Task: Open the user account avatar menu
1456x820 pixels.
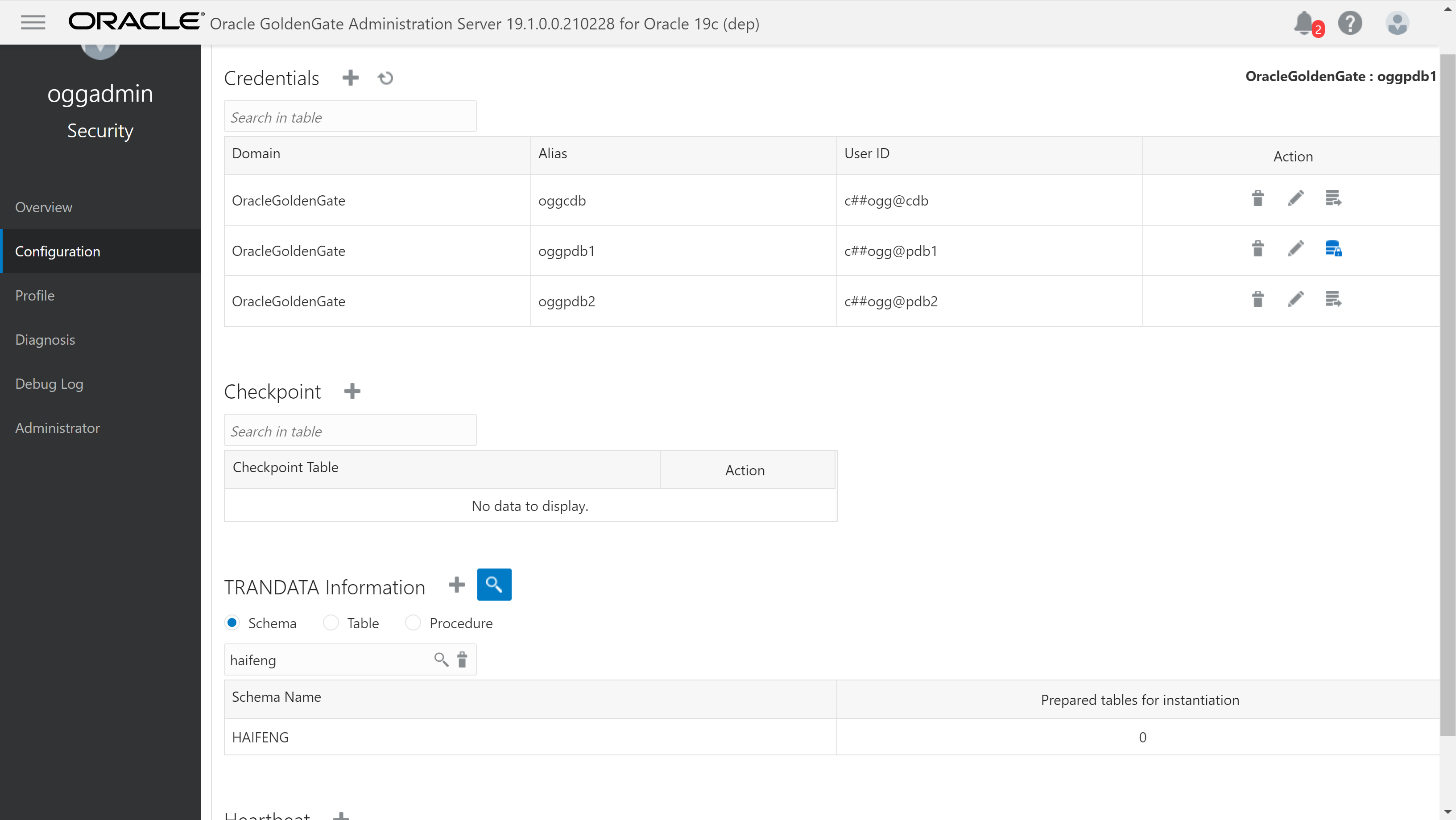Action: (x=1397, y=23)
